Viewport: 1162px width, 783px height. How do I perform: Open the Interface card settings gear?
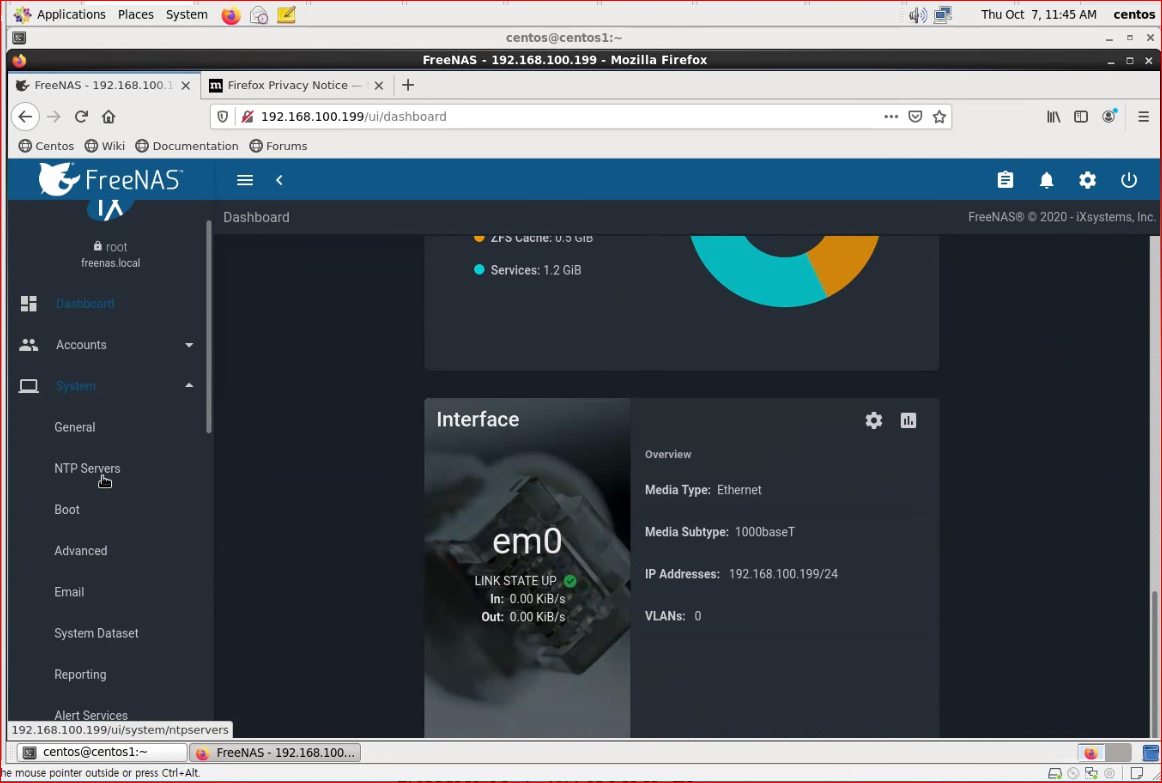(874, 420)
